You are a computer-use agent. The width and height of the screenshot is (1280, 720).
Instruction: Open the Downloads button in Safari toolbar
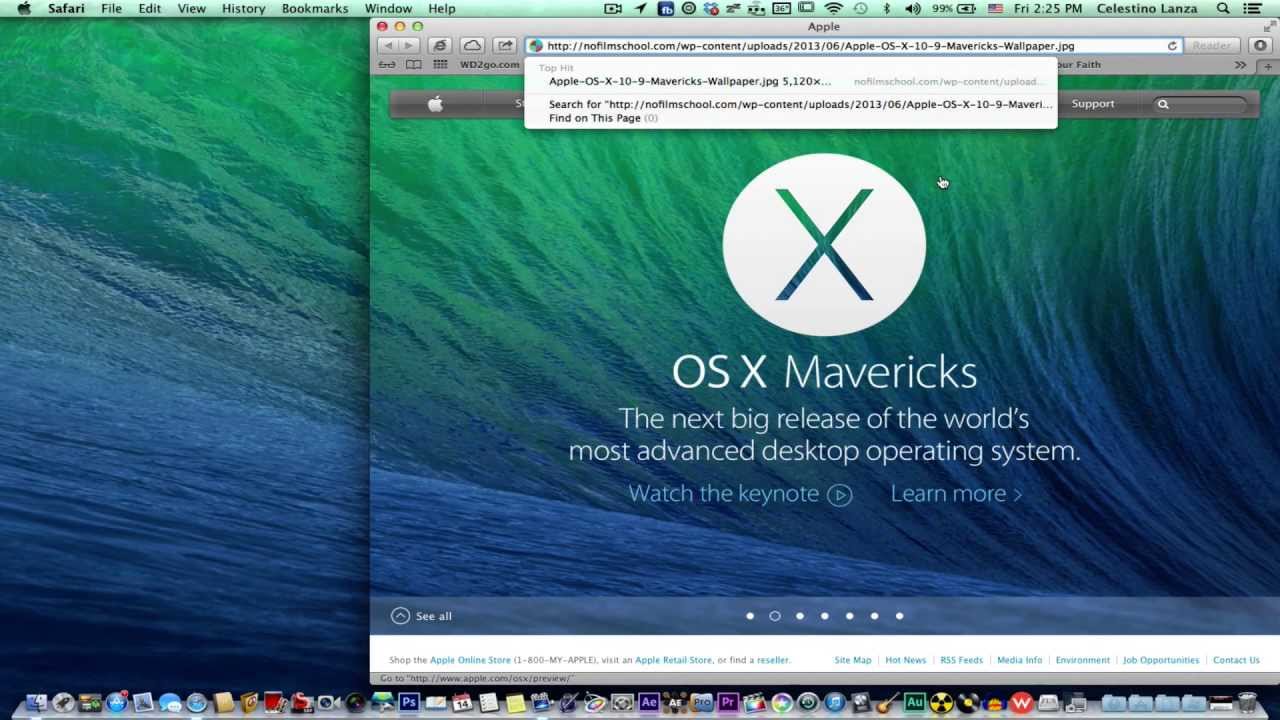coord(1260,46)
